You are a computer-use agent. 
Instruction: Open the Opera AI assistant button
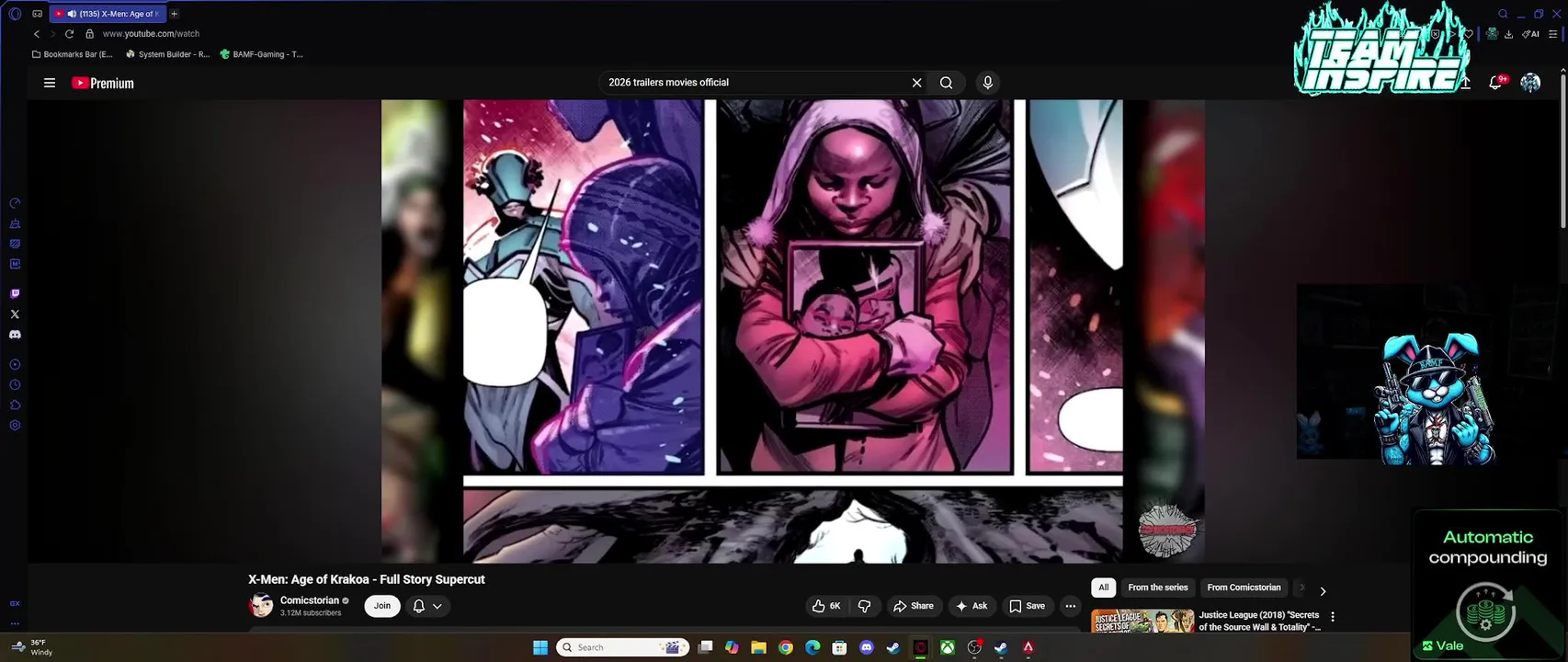coord(1531,34)
